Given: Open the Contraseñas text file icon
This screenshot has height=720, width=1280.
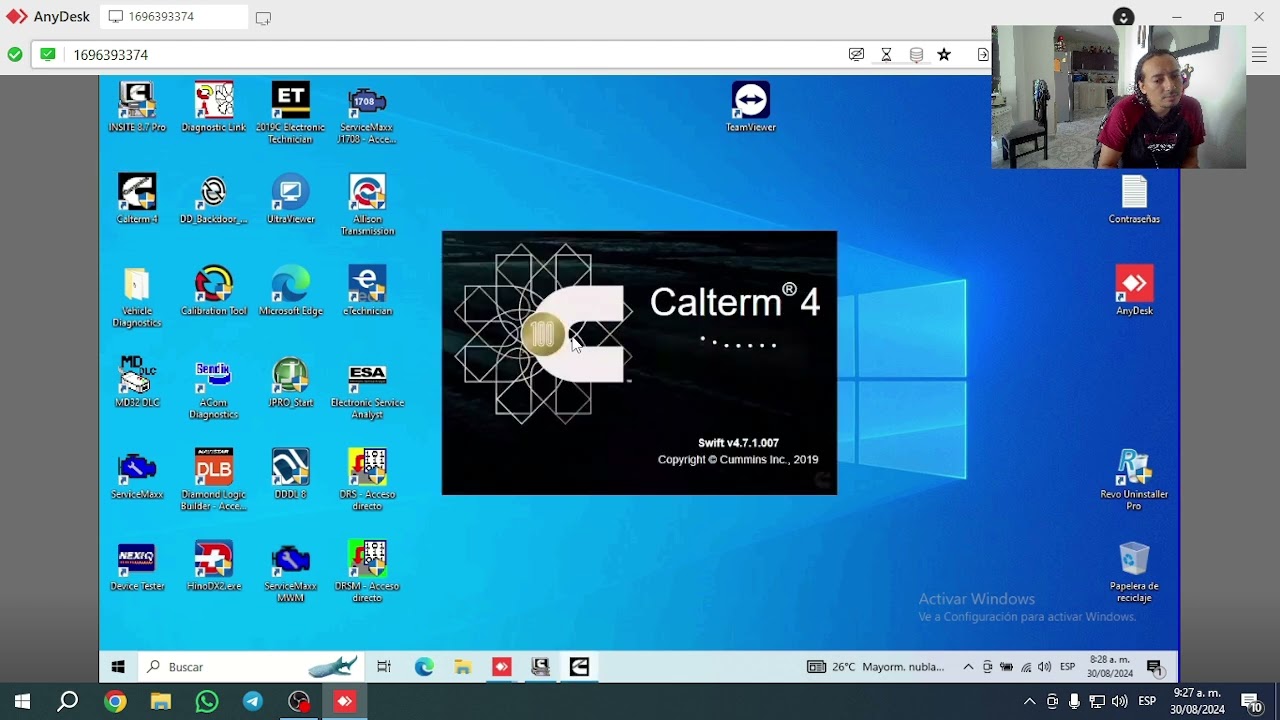Looking at the screenshot, I should tap(1134, 199).
